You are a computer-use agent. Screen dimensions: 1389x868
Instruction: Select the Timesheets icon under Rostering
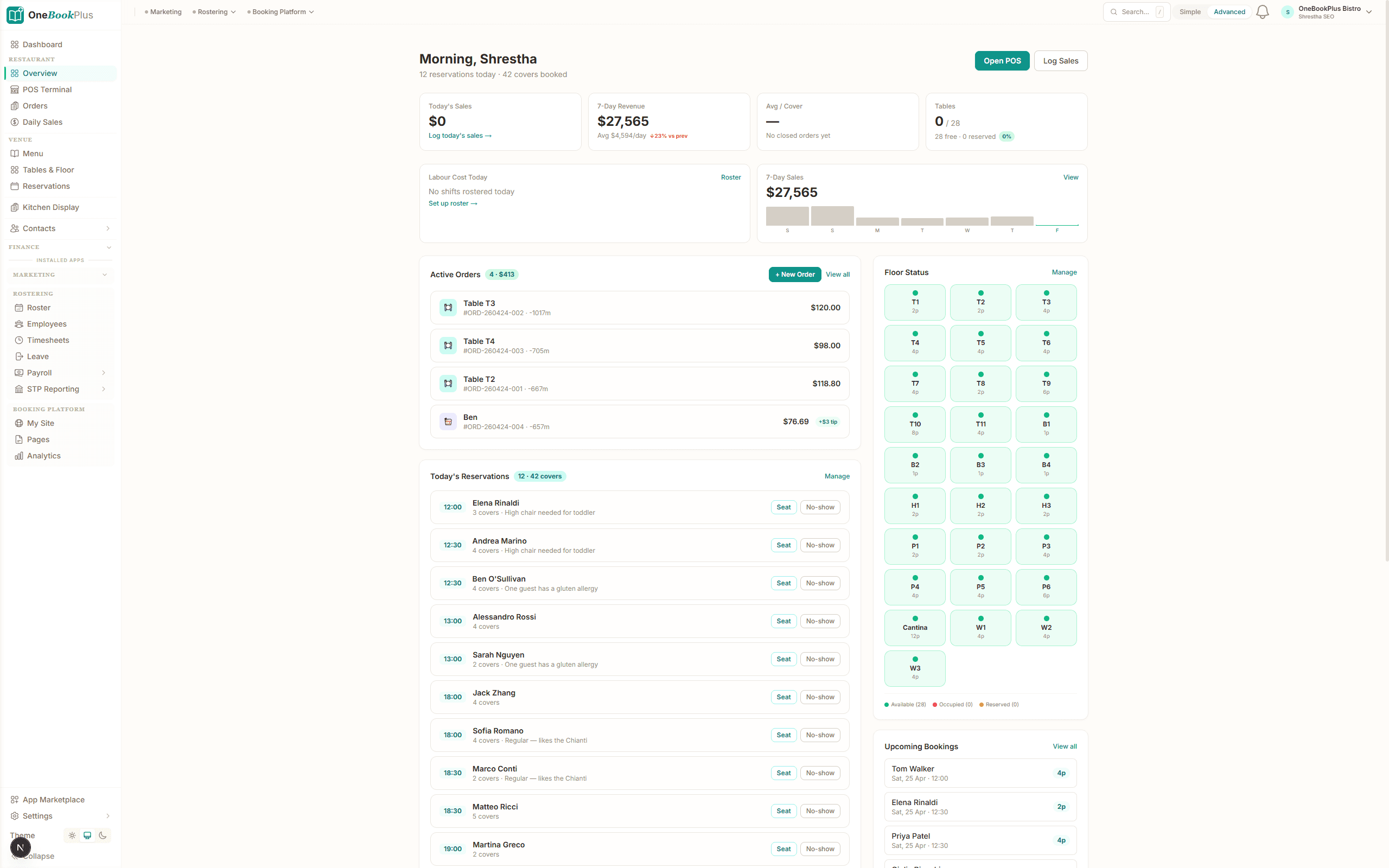(18, 340)
